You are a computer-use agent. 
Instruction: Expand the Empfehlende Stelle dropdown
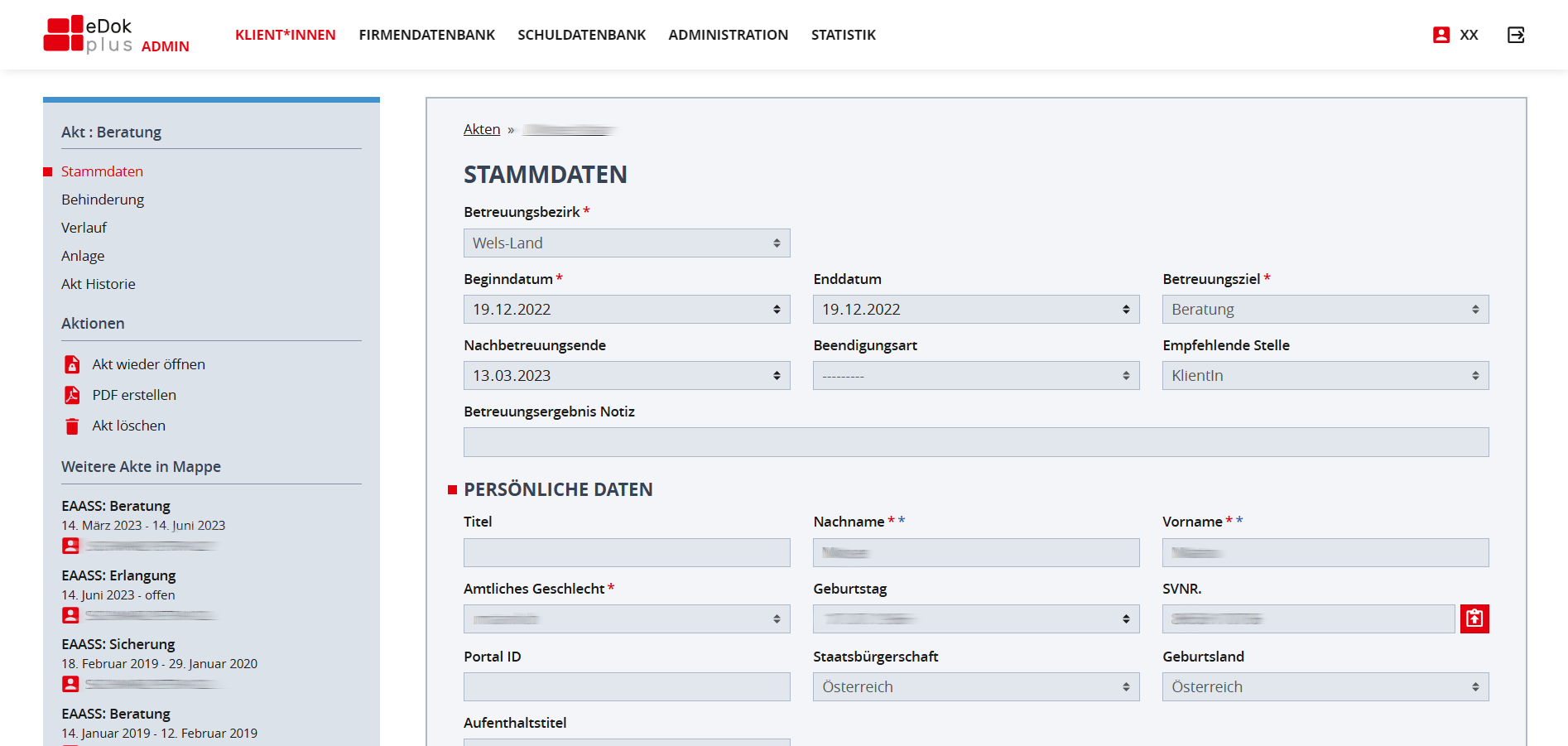coord(1325,376)
